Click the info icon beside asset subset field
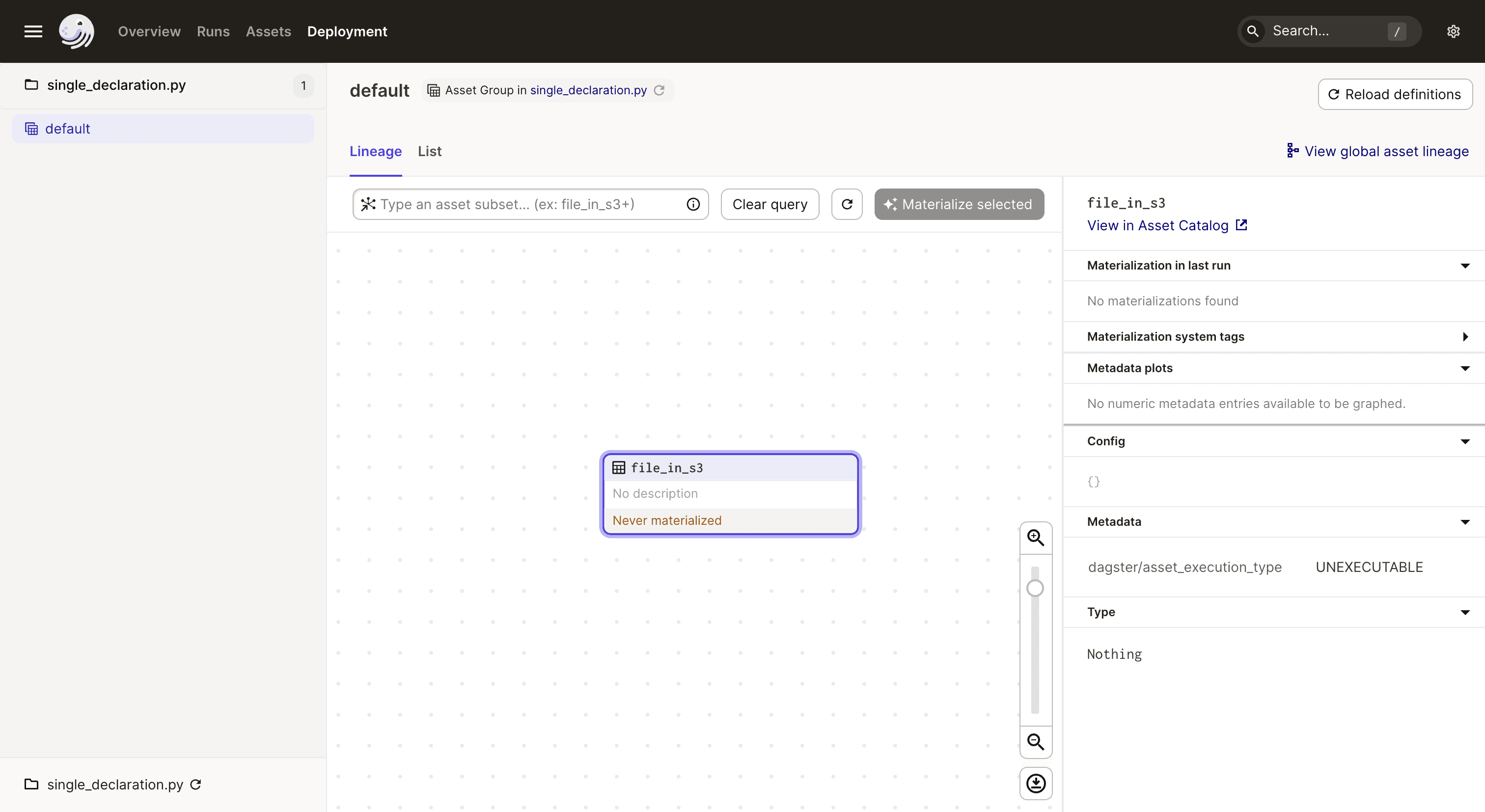Image resolution: width=1485 pixels, height=812 pixels. tap(693, 204)
